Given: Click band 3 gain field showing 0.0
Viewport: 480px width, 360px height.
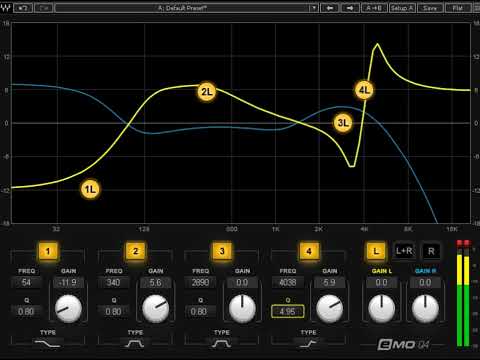Looking at the screenshot, I should pyautogui.click(x=242, y=283).
